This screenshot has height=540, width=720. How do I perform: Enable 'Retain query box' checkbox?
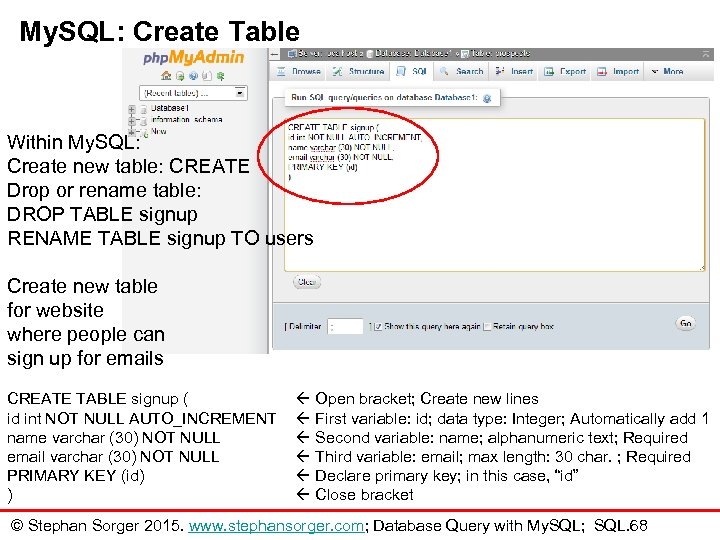488,327
